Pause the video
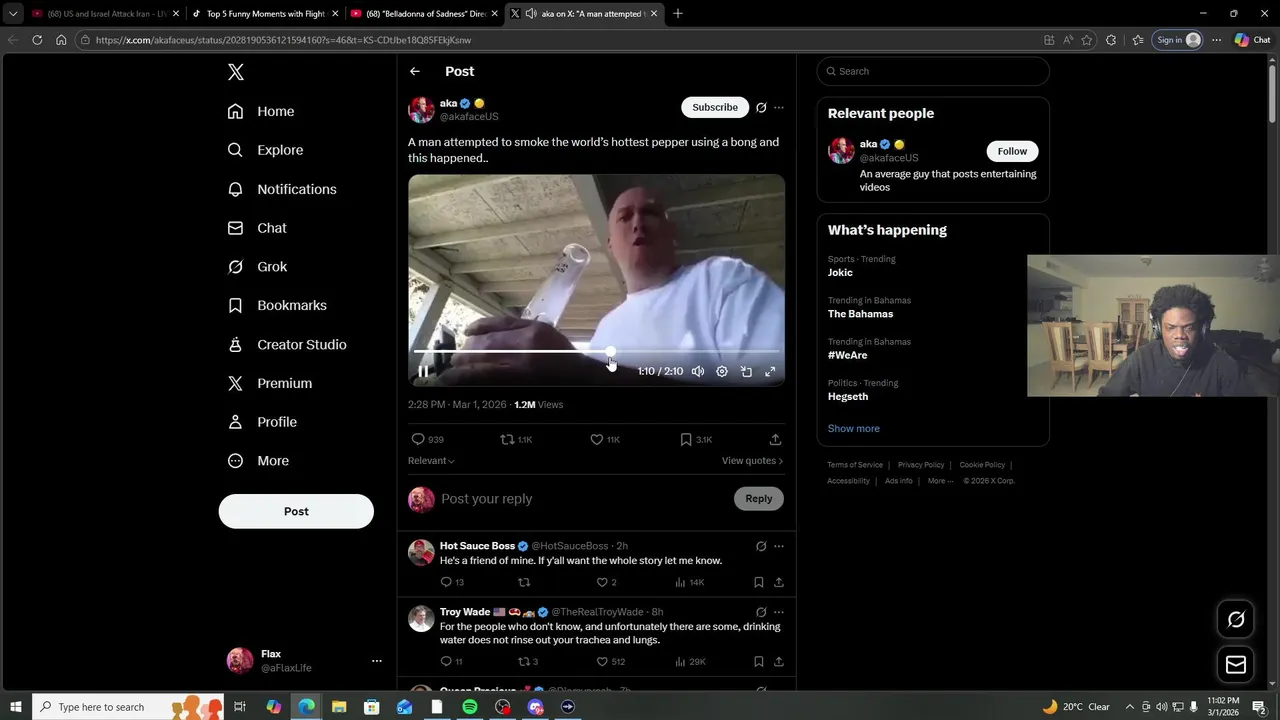The image size is (1280, 720). pos(423,371)
